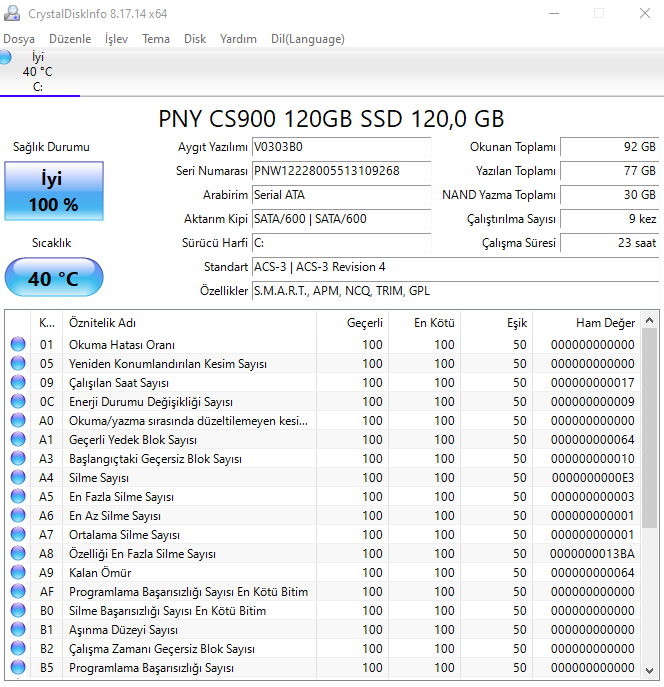Click the Eşik column header
This screenshot has width=664, height=687.
pos(497,323)
